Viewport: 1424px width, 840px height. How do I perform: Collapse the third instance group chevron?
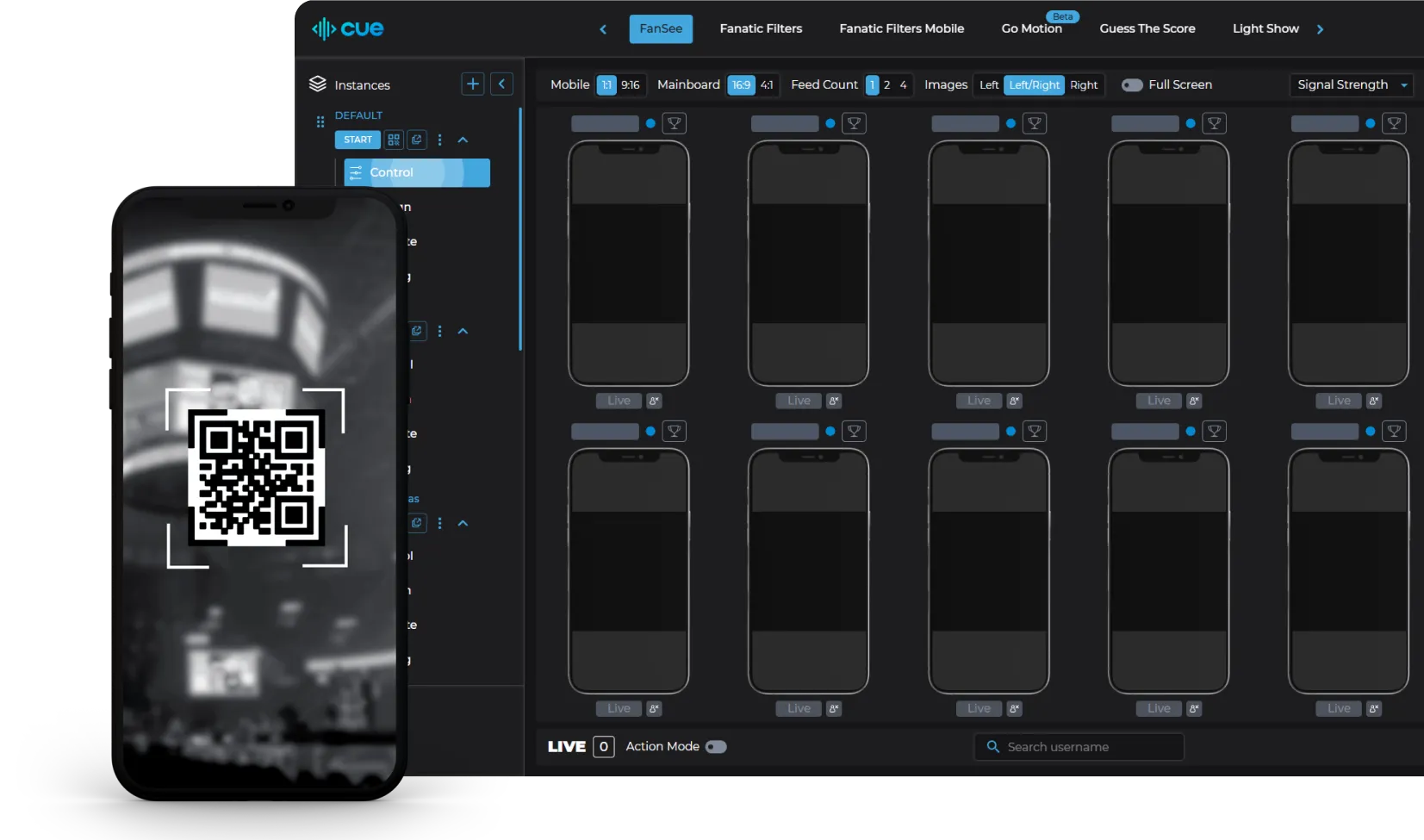point(463,523)
